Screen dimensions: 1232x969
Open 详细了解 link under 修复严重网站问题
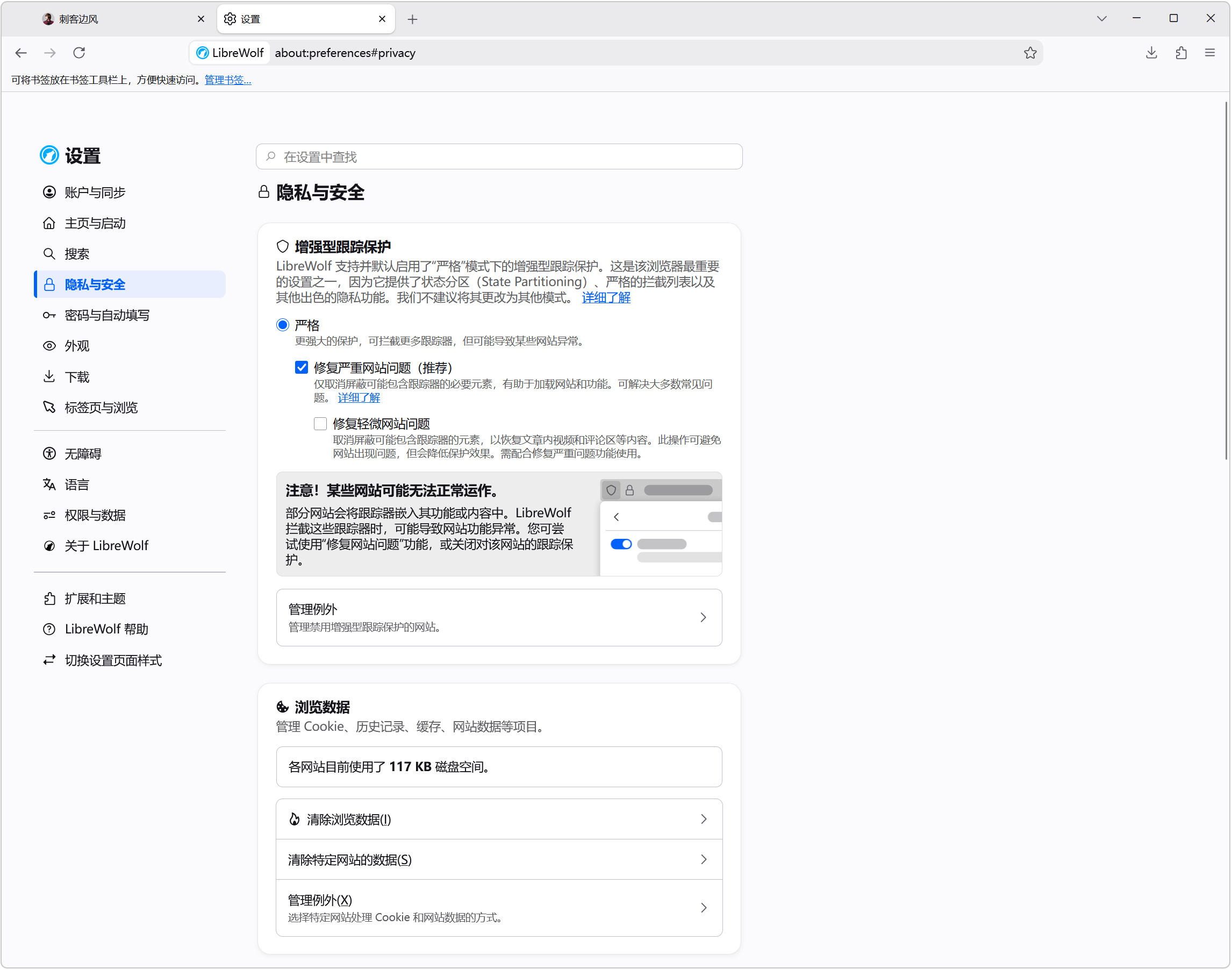pyautogui.click(x=359, y=398)
